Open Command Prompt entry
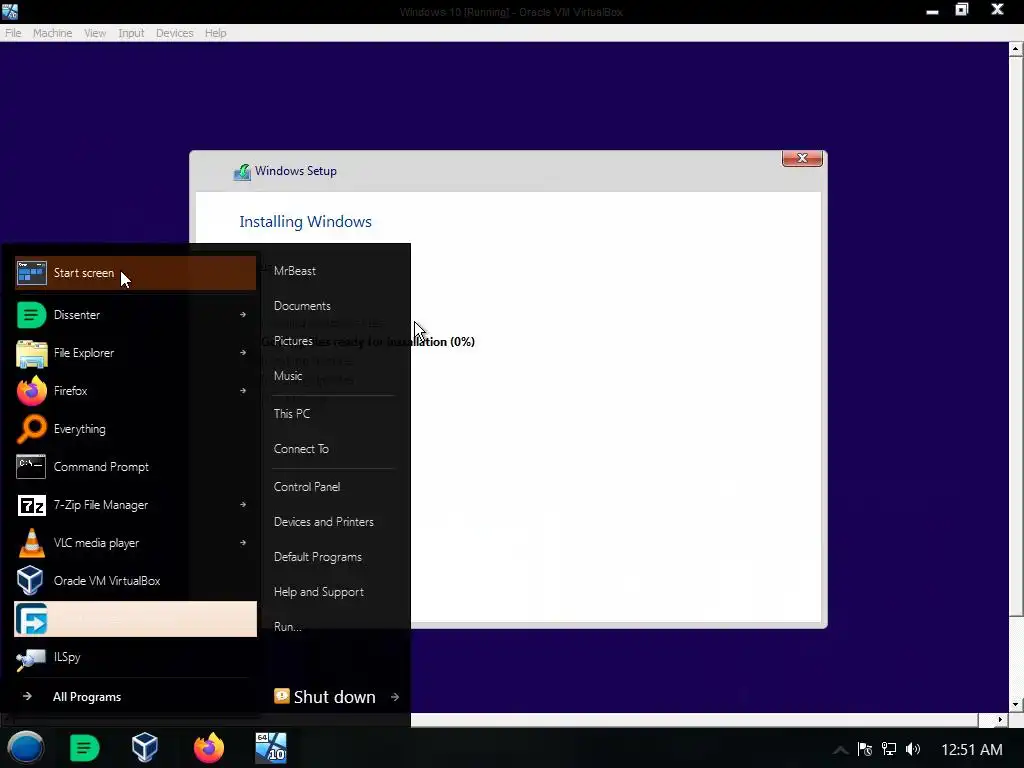The width and height of the screenshot is (1024, 768). 135,467
